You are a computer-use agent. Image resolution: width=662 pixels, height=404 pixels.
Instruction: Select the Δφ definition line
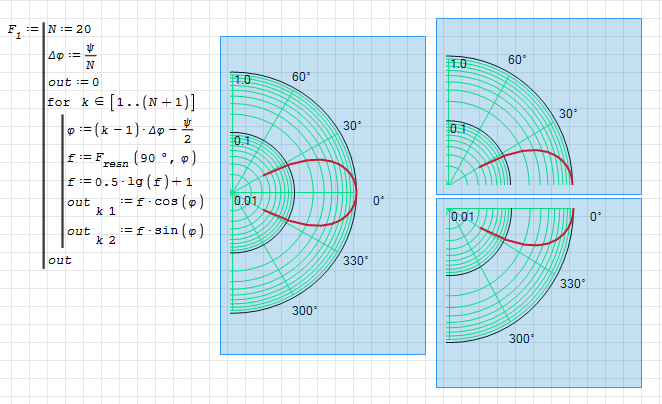(79, 59)
